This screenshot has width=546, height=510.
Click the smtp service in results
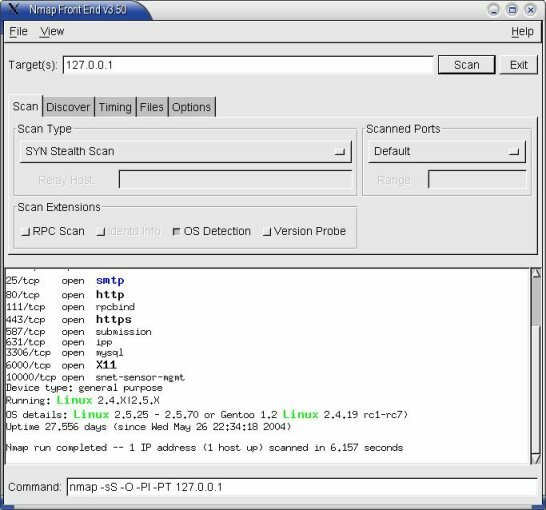pos(110,281)
